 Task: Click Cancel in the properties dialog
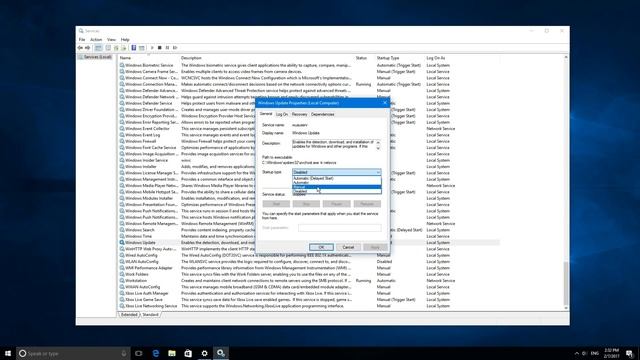coord(348,247)
